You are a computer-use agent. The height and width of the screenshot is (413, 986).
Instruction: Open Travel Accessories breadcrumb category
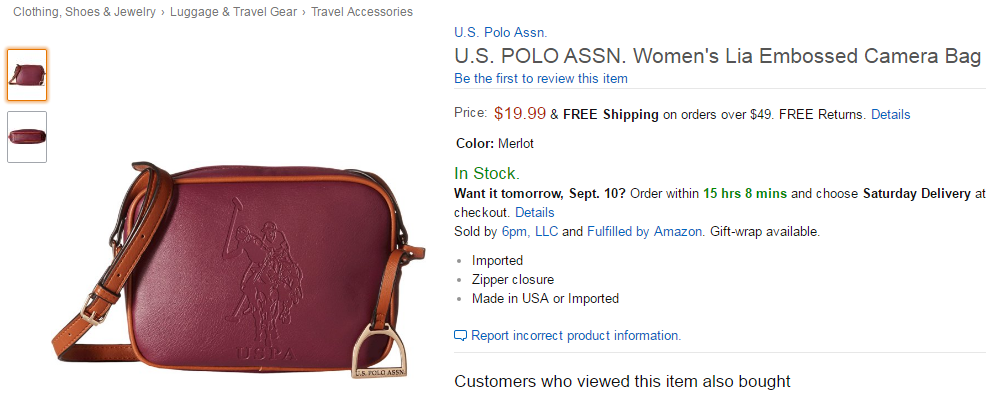pos(362,11)
